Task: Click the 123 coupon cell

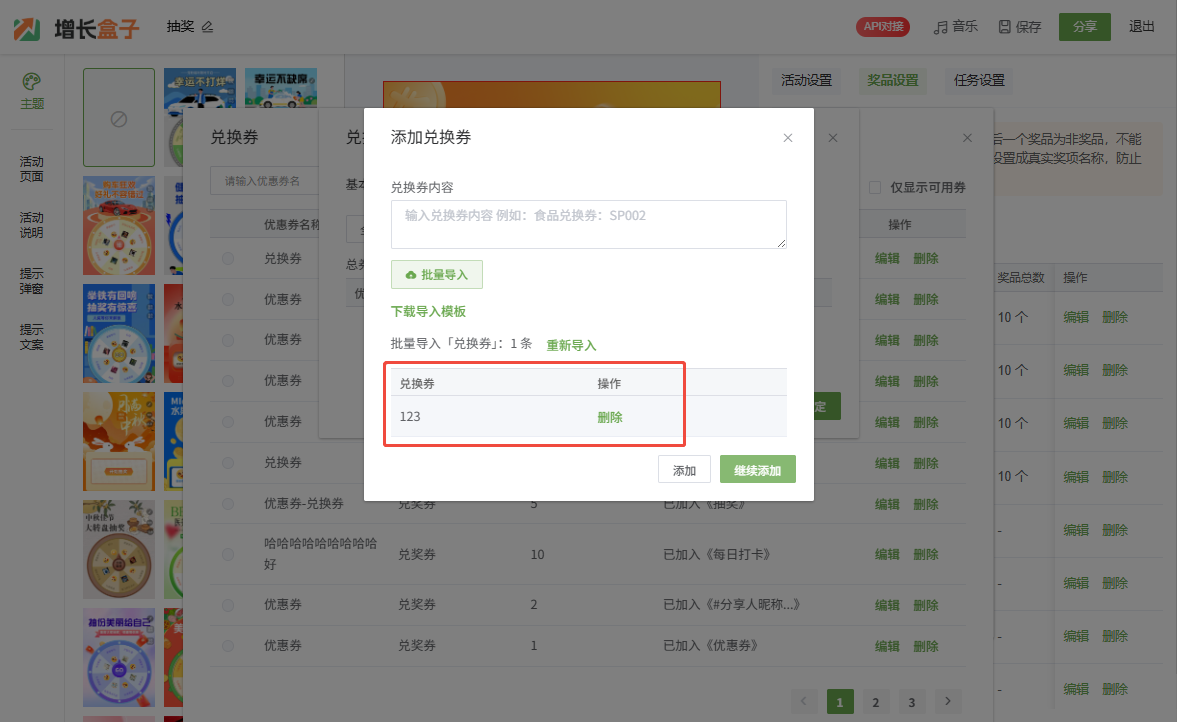Action: click(x=410, y=417)
